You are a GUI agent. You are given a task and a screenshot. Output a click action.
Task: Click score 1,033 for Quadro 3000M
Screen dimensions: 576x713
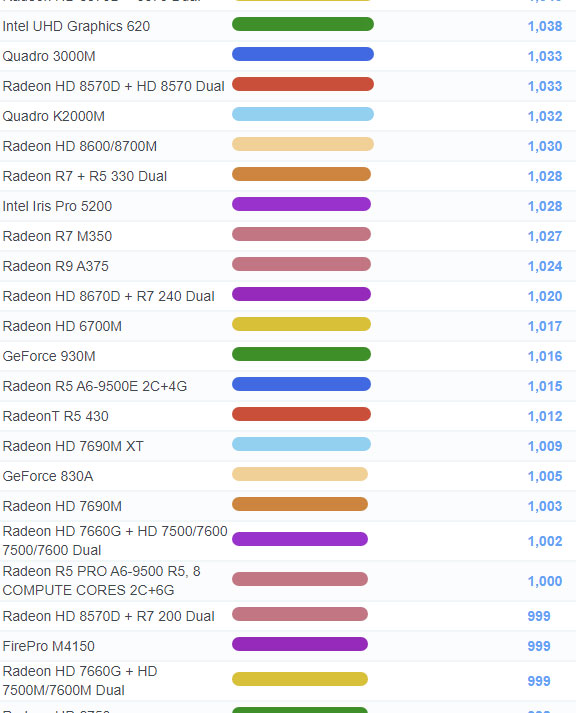[545, 56]
